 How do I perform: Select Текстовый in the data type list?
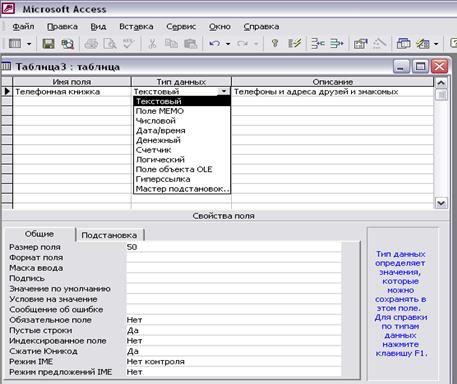click(182, 101)
